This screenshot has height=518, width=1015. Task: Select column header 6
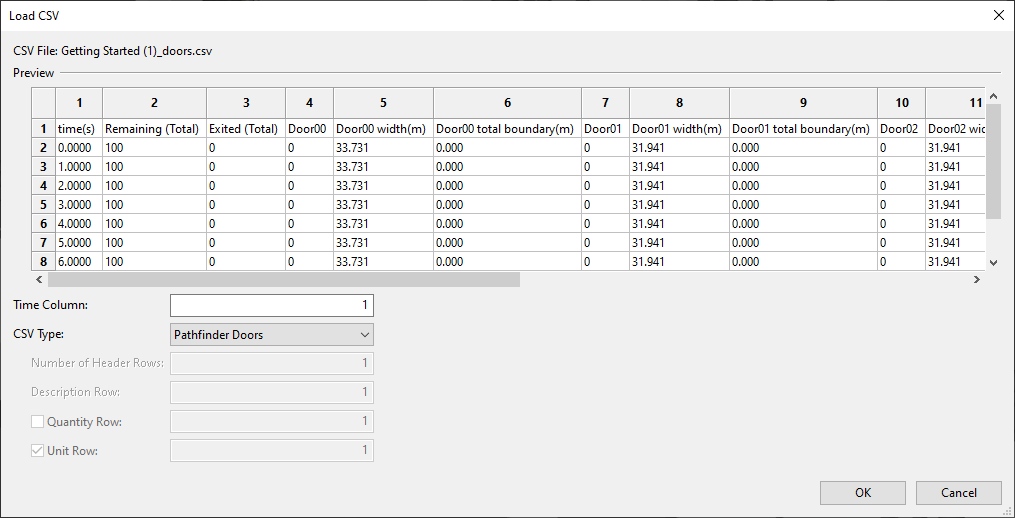pos(508,103)
